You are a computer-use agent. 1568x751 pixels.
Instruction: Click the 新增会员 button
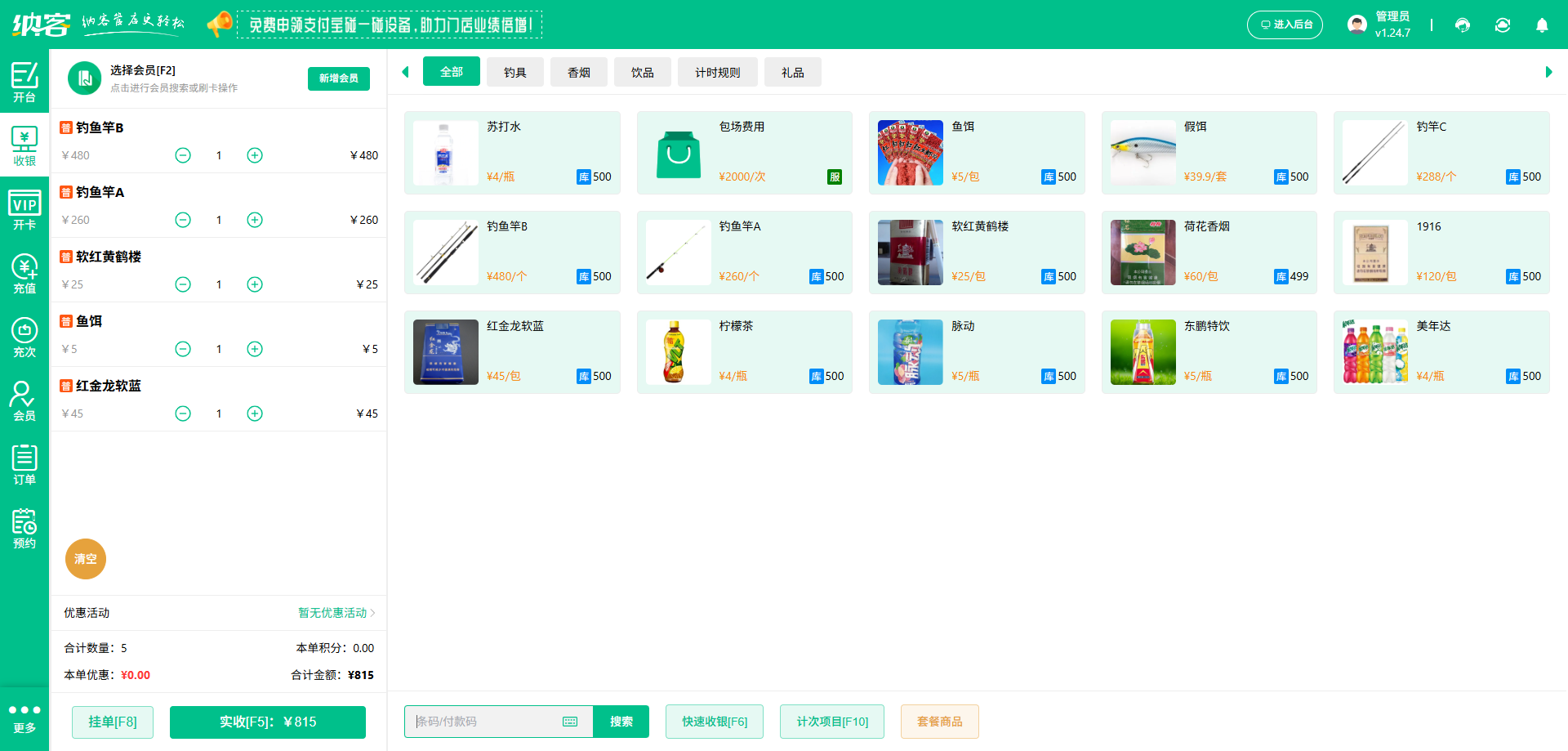point(339,78)
